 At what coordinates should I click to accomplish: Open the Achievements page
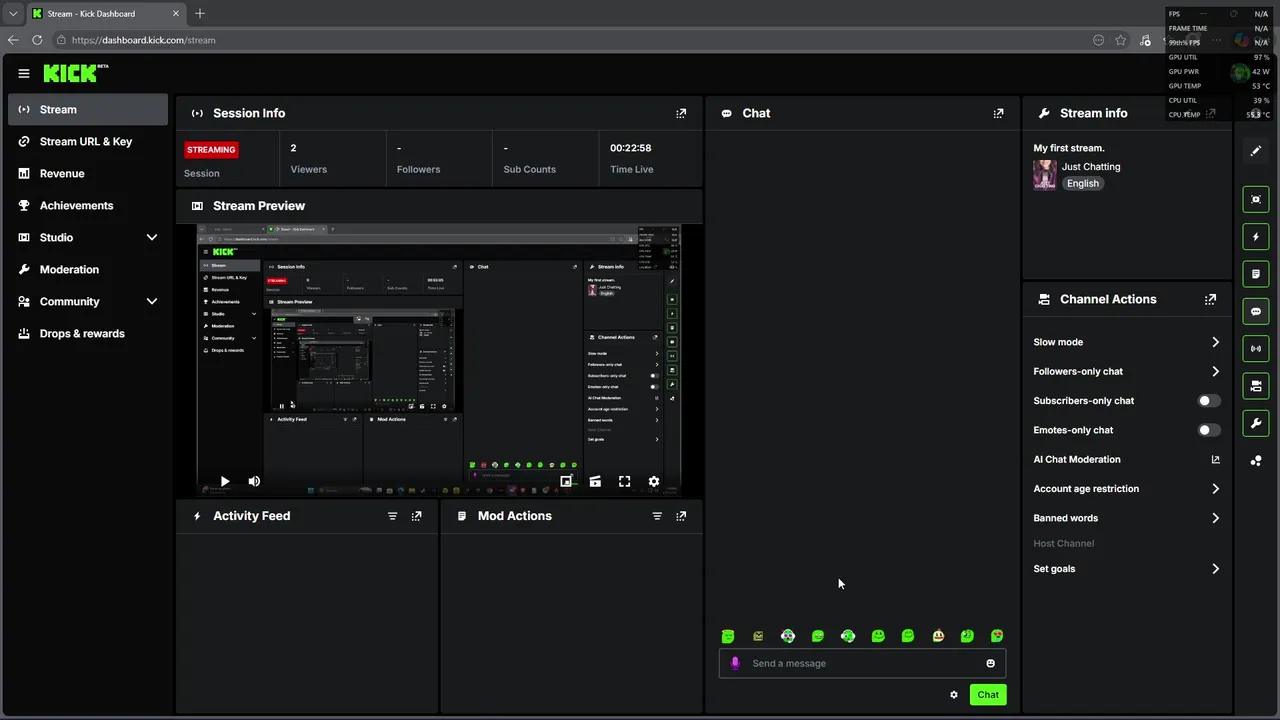click(x=88, y=206)
